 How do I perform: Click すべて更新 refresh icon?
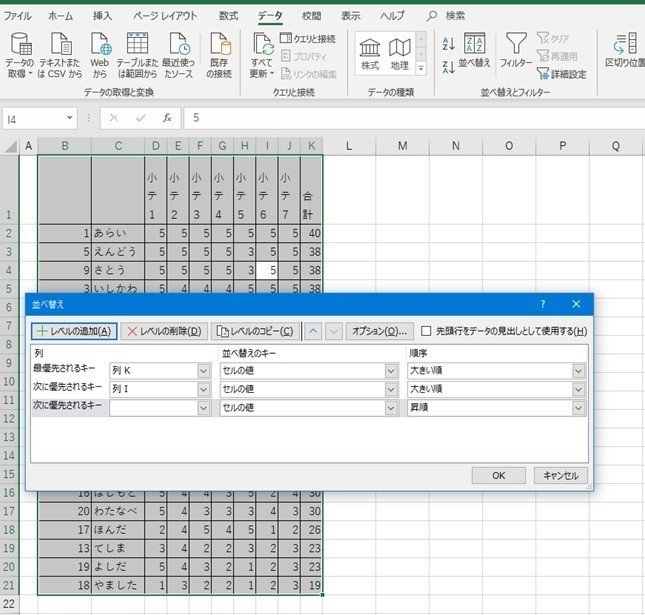click(x=262, y=56)
